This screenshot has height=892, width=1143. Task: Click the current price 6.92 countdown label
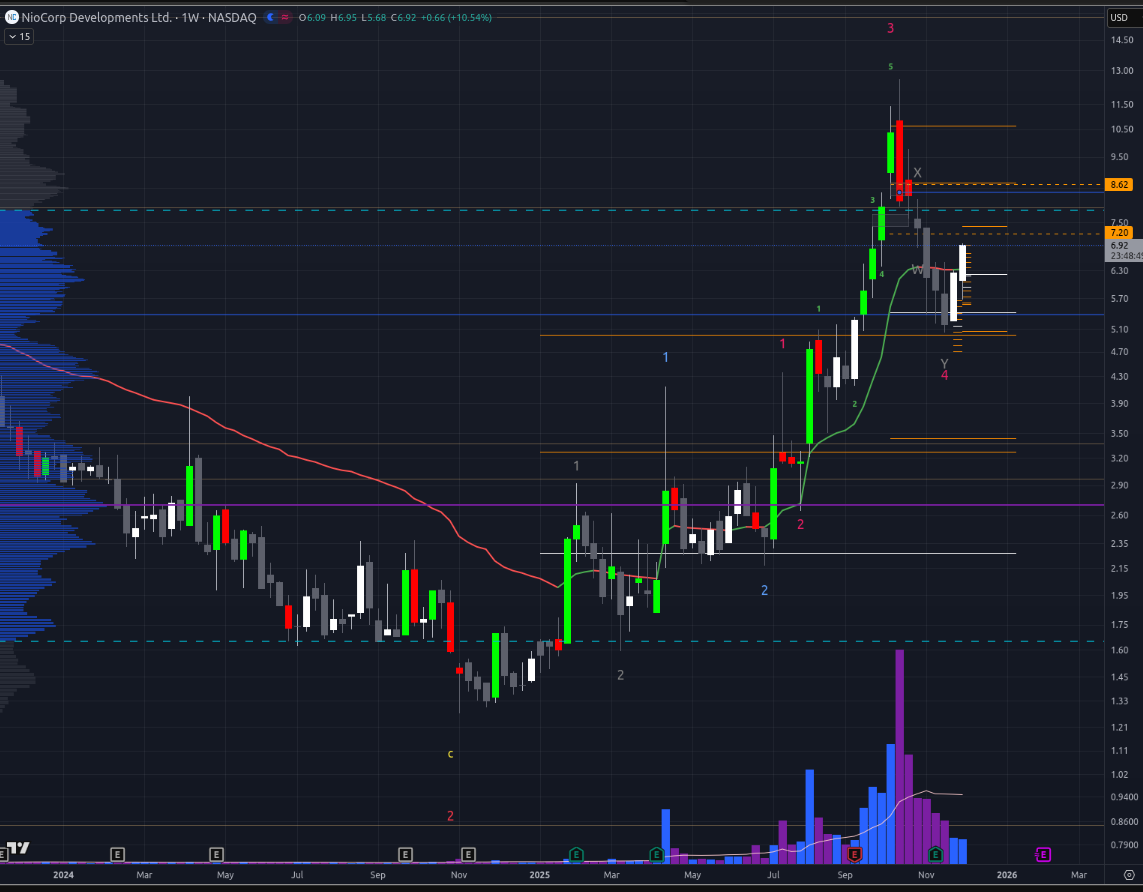point(1119,249)
